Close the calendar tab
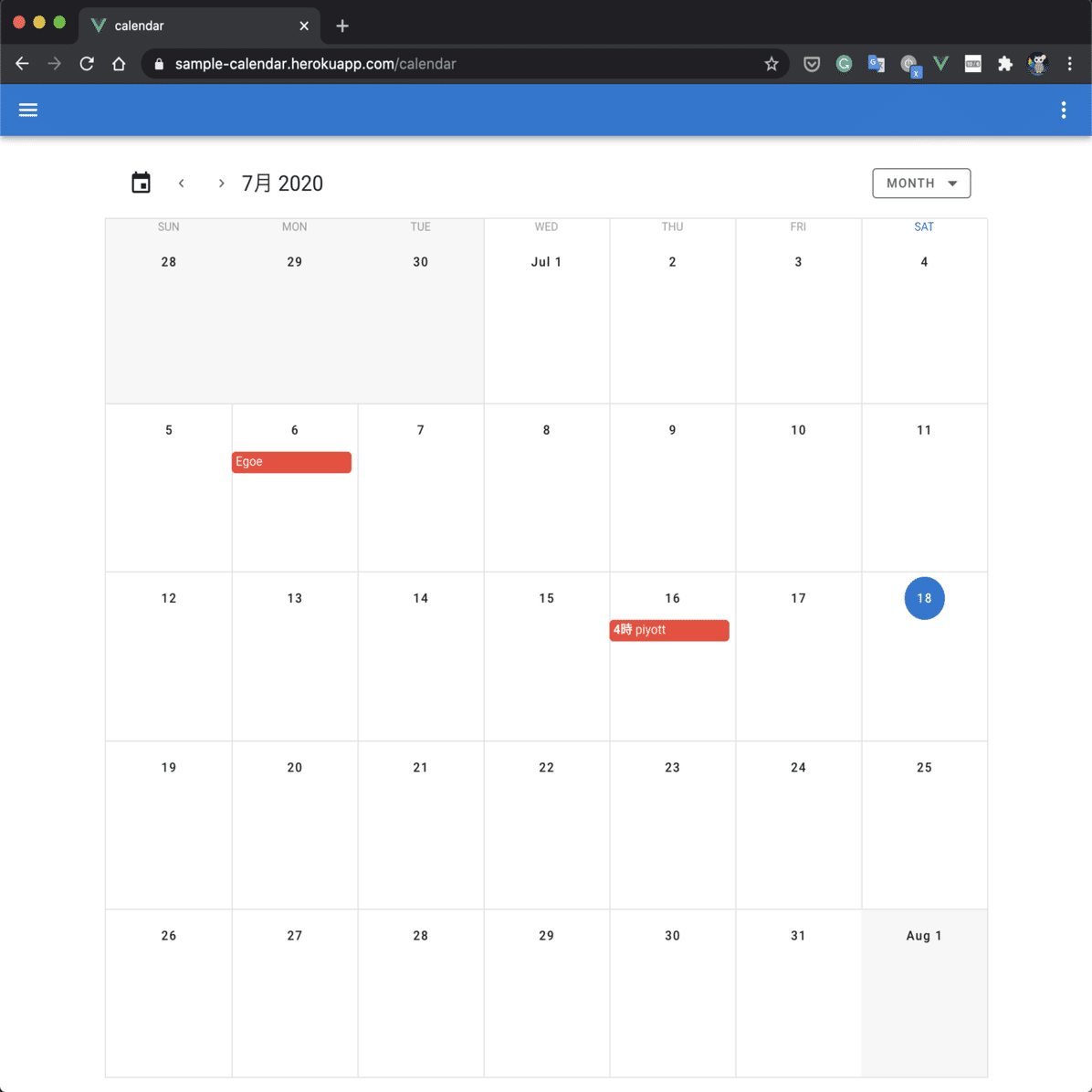The height and width of the screenshot is (1092, 1092). pos(304,26)
